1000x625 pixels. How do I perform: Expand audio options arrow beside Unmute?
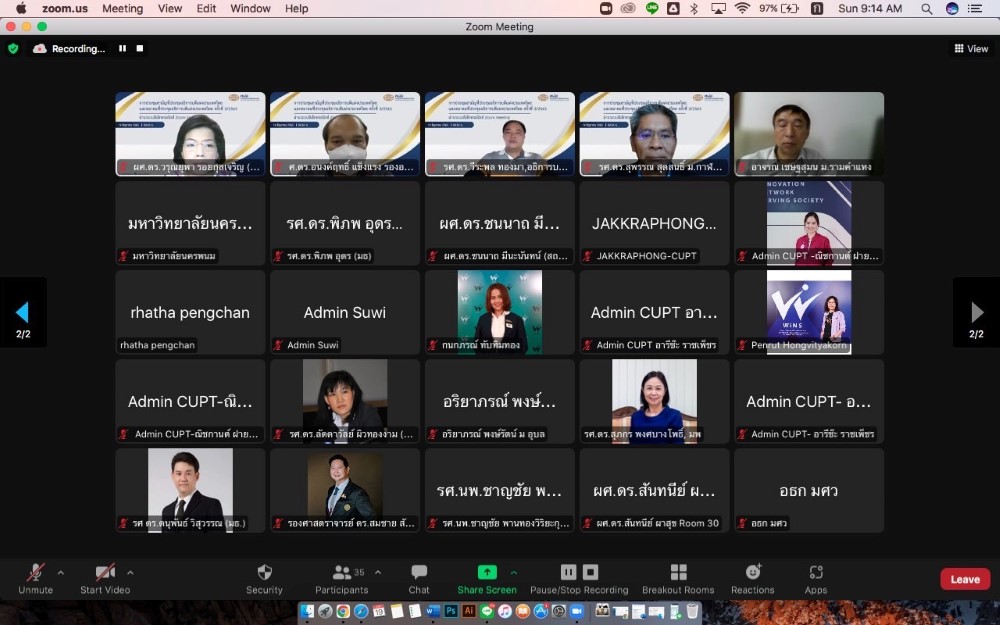click(60, 573)
